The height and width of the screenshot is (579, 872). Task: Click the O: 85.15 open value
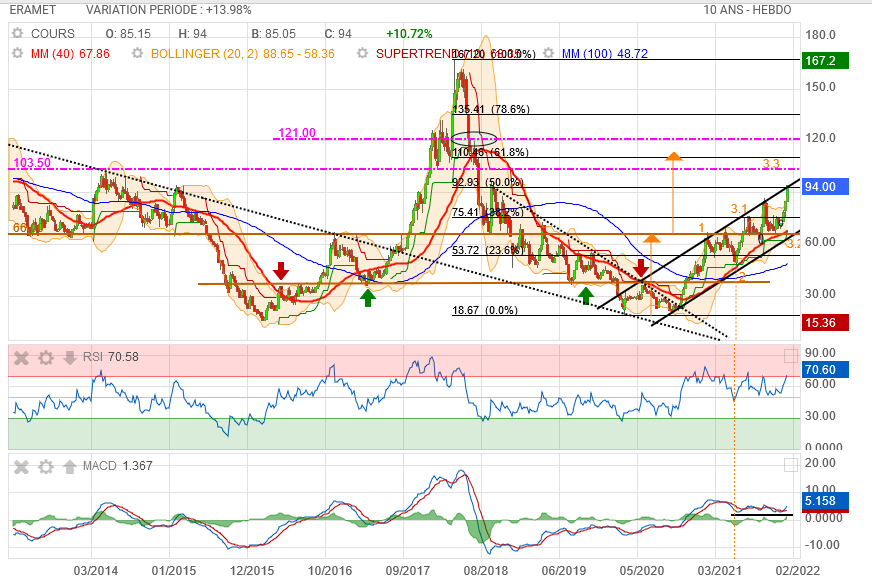(x=128, y=34)
